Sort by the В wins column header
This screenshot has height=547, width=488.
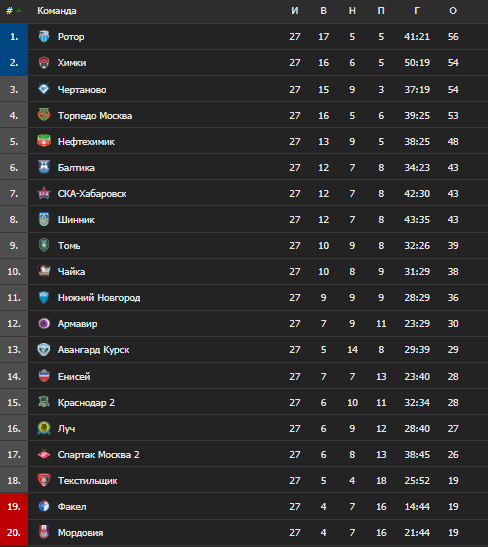323,11
